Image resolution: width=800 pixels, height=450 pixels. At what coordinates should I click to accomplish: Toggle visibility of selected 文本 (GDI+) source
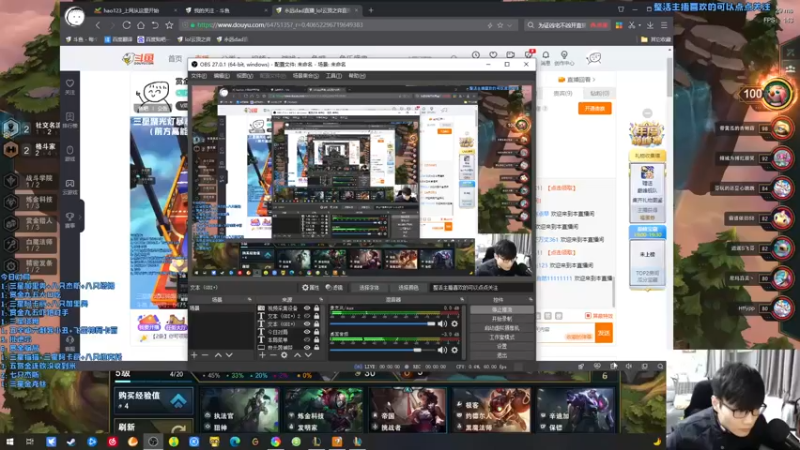tap(307, 323)
